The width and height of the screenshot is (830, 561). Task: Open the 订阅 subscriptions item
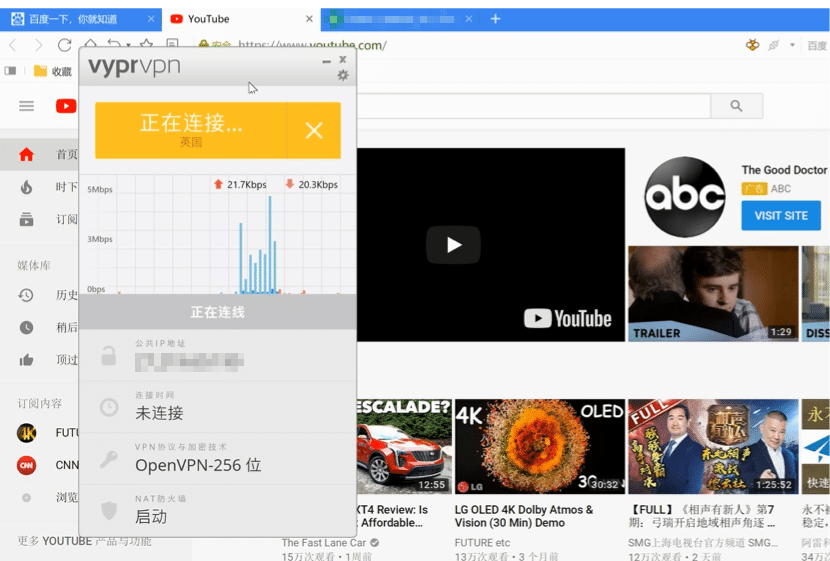point(40,219)
